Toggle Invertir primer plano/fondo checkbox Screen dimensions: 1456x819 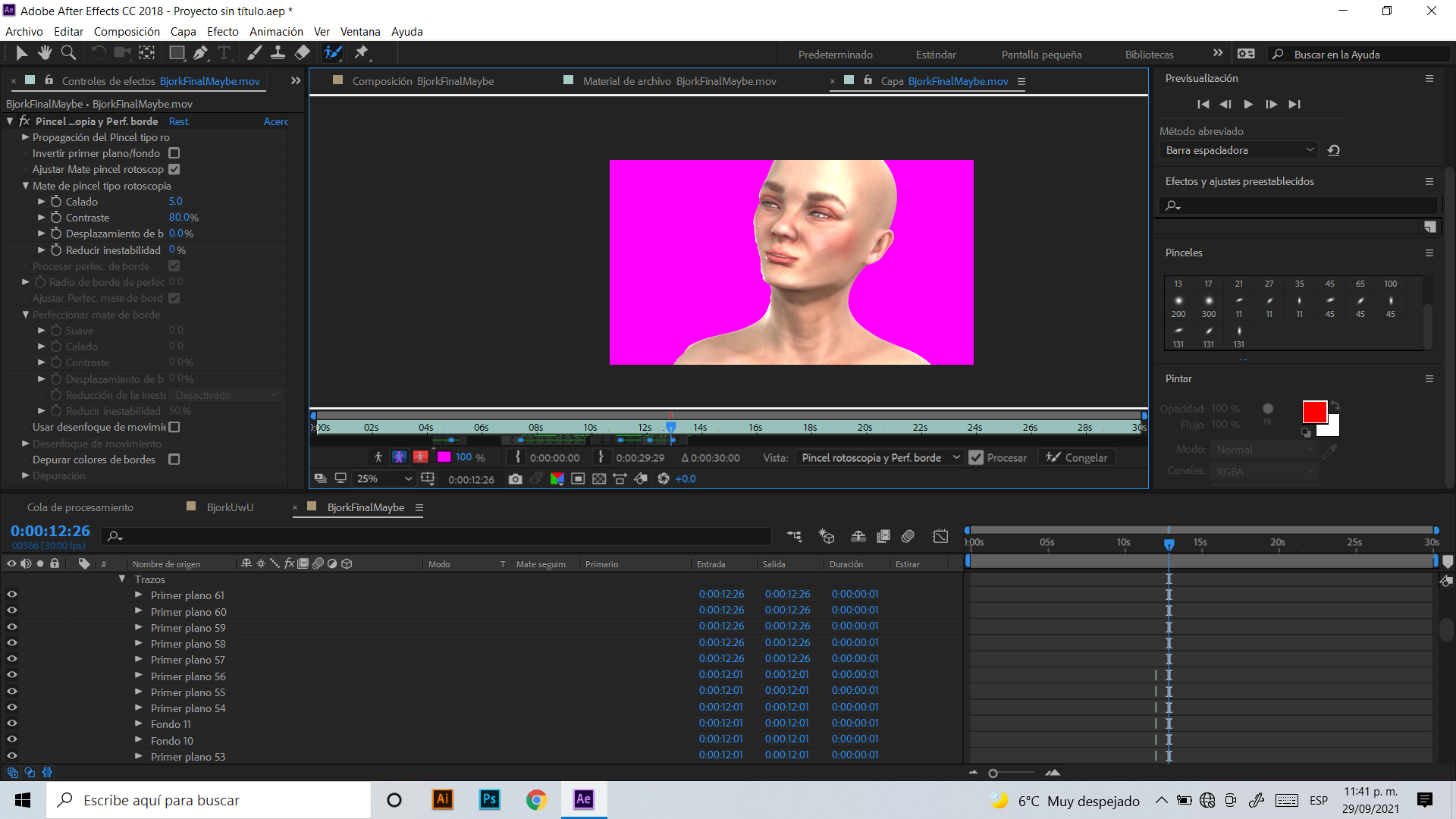pyautogui.click(x=174, y=153)
